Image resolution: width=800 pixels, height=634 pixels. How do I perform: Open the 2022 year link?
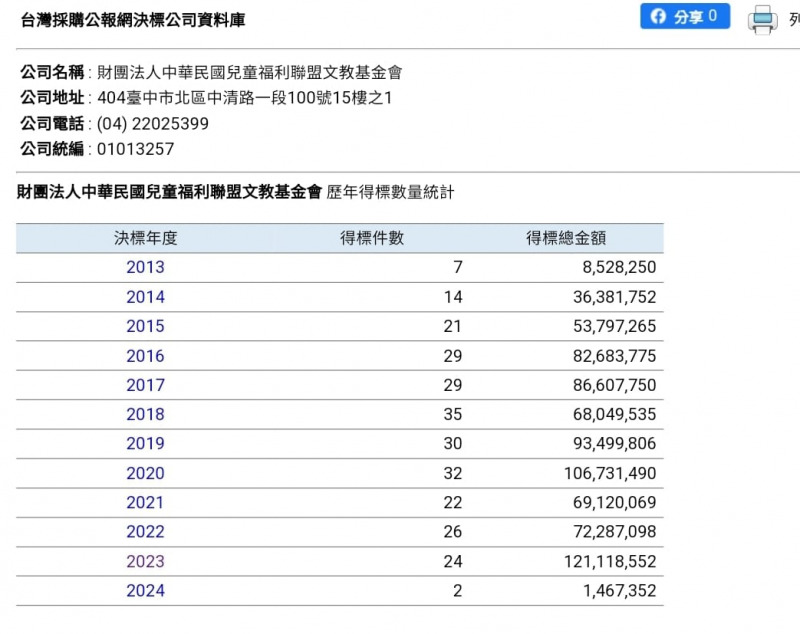point(145,531)
